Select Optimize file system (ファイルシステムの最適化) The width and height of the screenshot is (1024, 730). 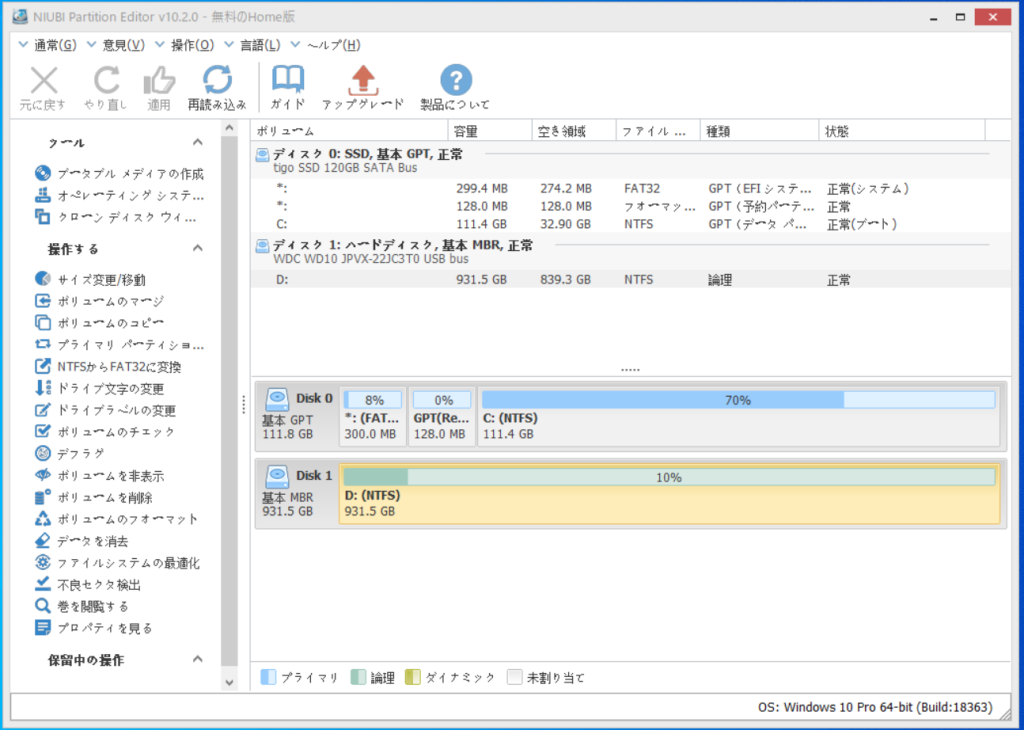[x=117, y=562]
